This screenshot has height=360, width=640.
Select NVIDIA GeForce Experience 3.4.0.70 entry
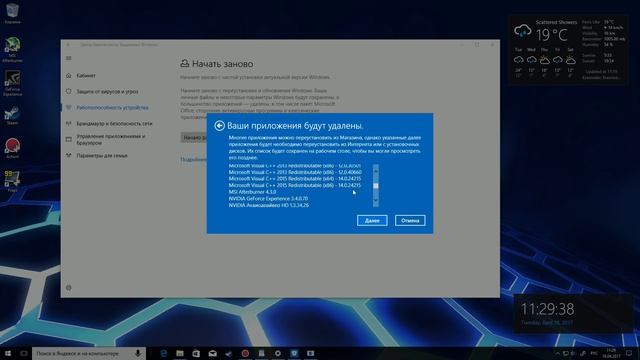pyautogui.click(x=268, y=198)
